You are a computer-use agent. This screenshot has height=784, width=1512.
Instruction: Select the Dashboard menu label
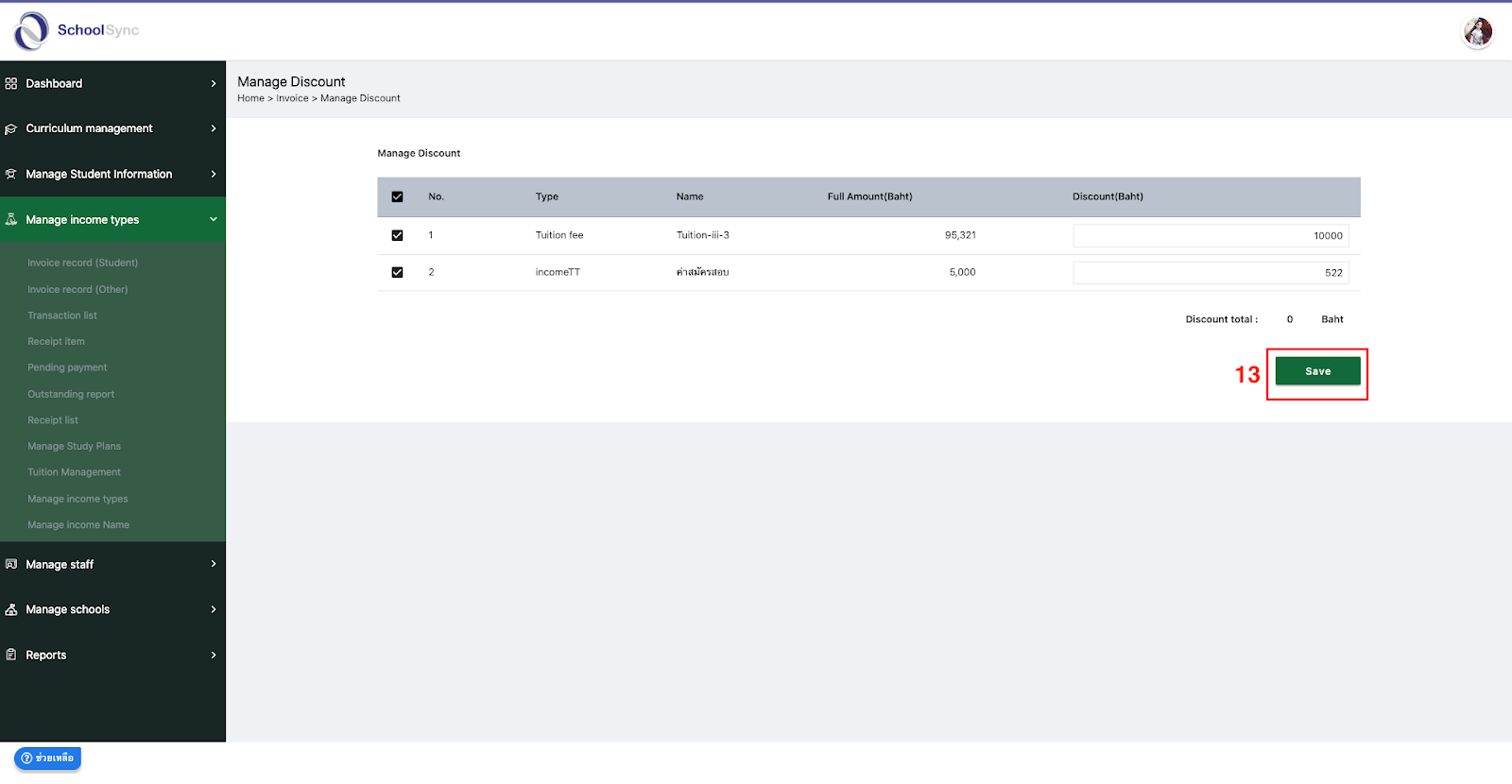[x=54, y=83]
